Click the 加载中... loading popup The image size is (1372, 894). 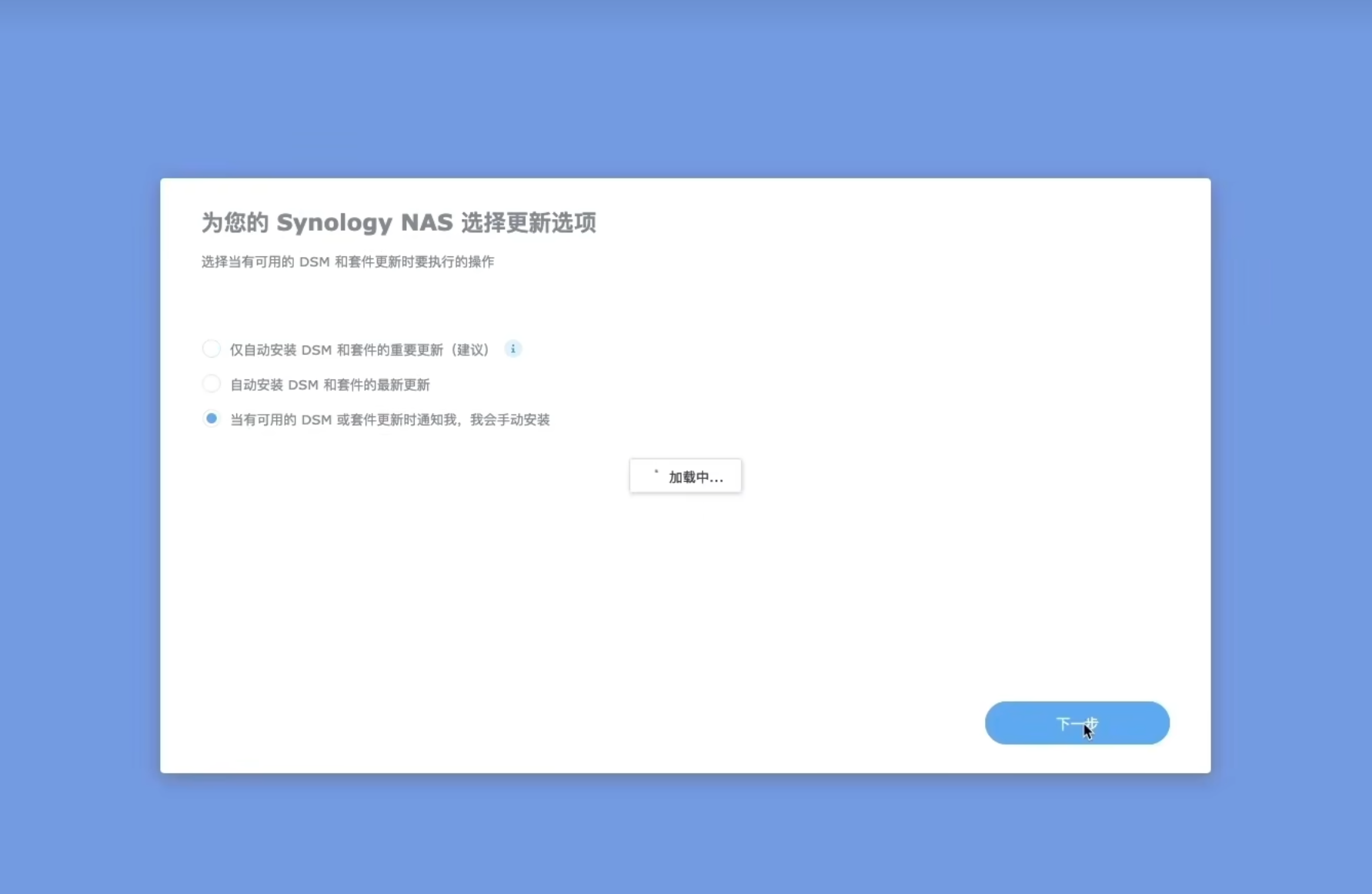point(685,476)
